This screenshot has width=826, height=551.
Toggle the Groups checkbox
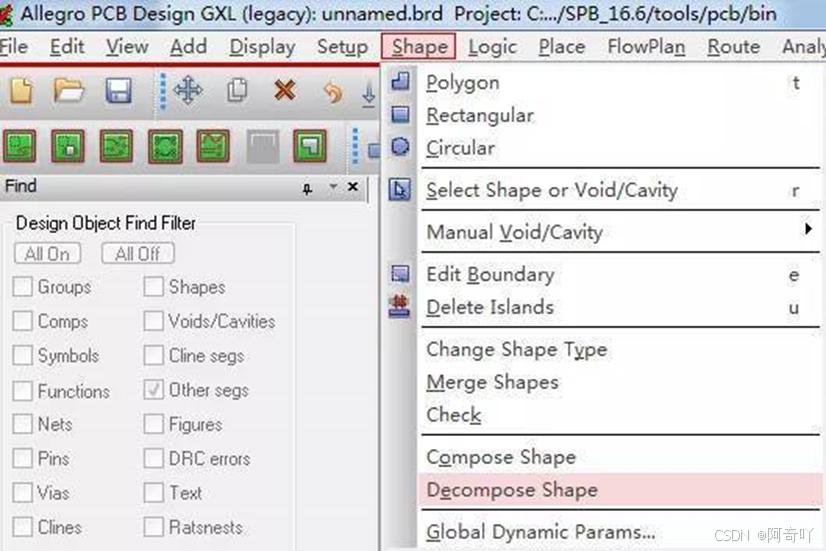click(x=23, y=287)
